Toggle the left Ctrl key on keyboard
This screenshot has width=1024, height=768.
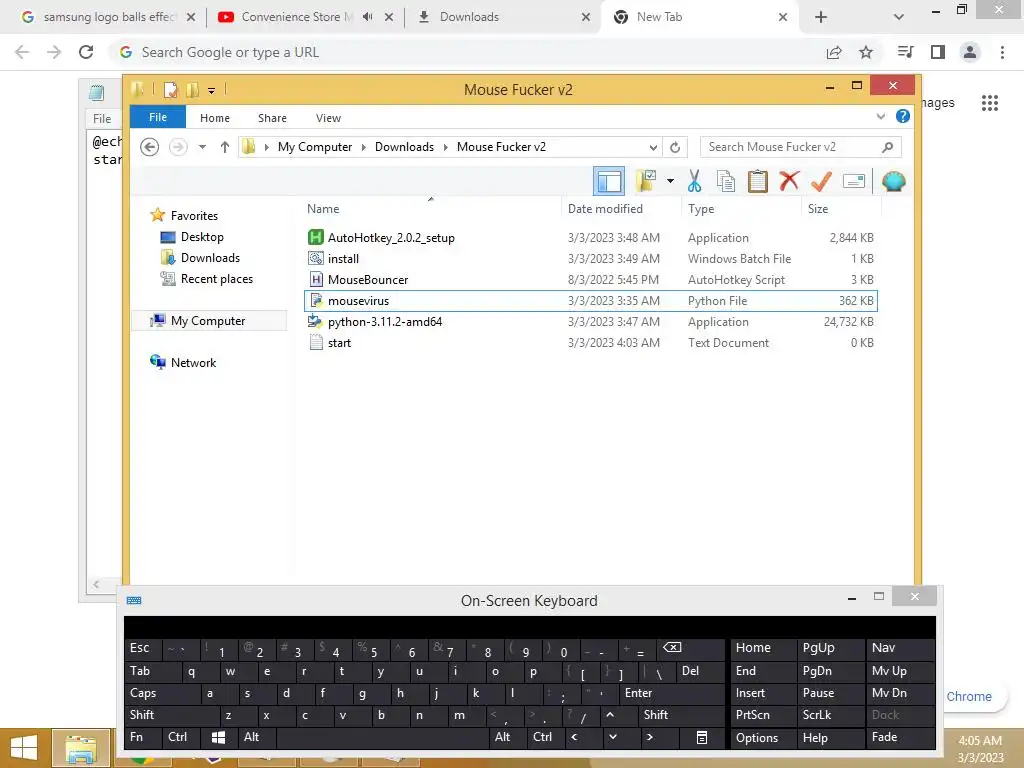tap(182, 737)
